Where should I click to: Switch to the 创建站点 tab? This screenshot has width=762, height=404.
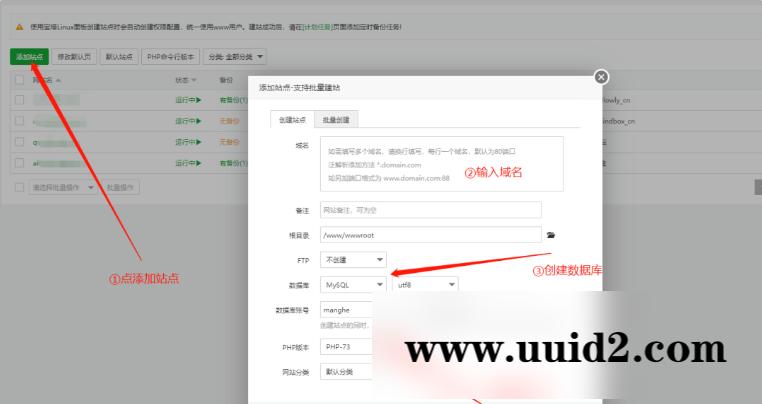(x=293, y=120)
